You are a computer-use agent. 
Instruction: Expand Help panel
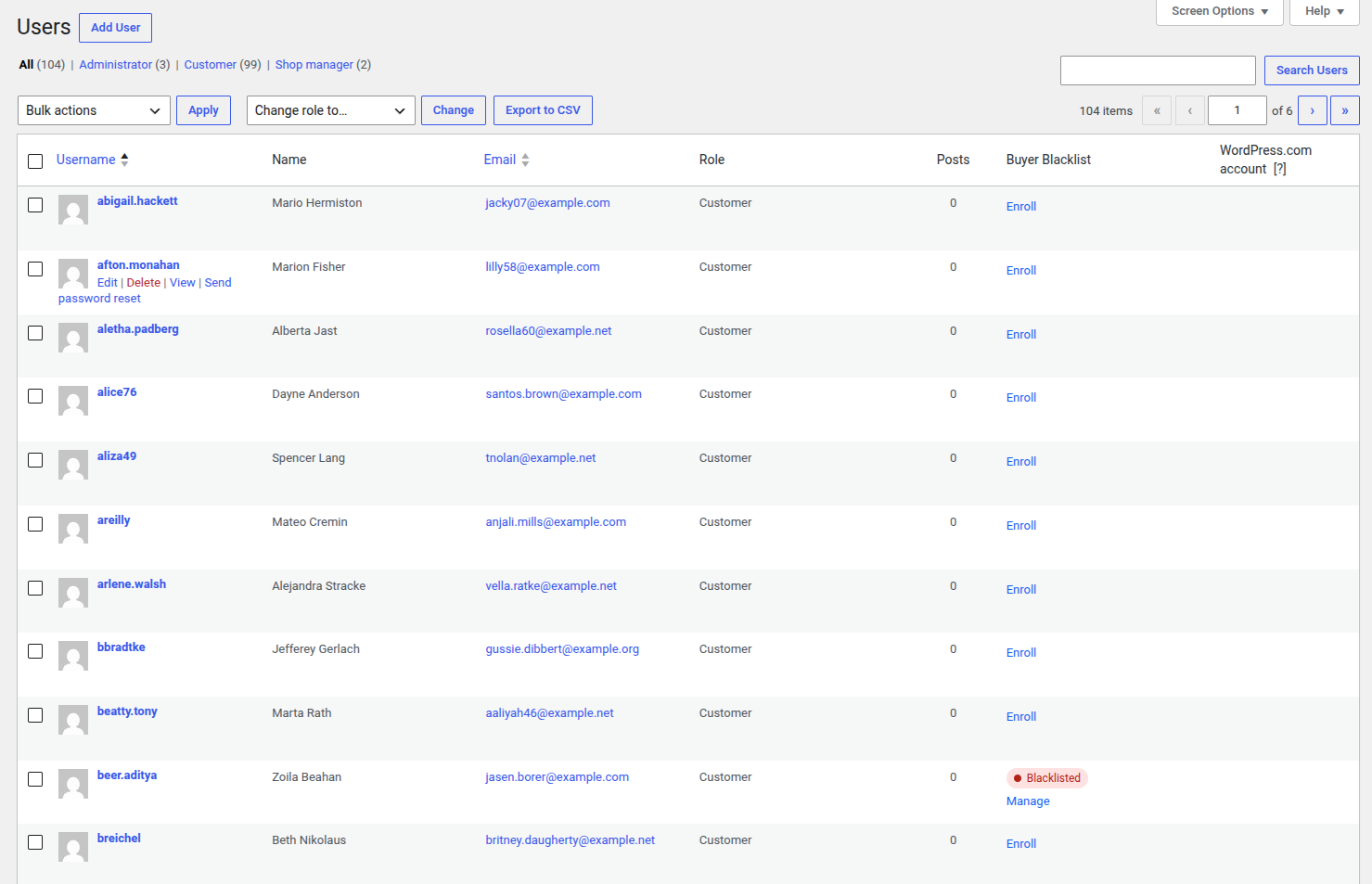point(1324,11)
